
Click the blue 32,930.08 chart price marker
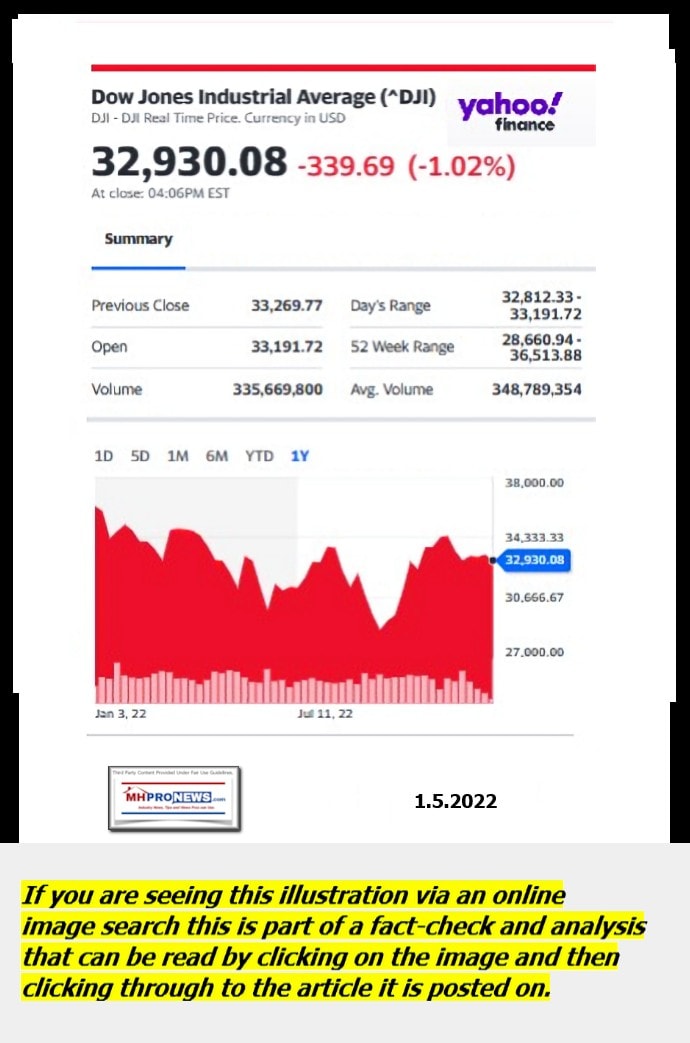point(534,560)
